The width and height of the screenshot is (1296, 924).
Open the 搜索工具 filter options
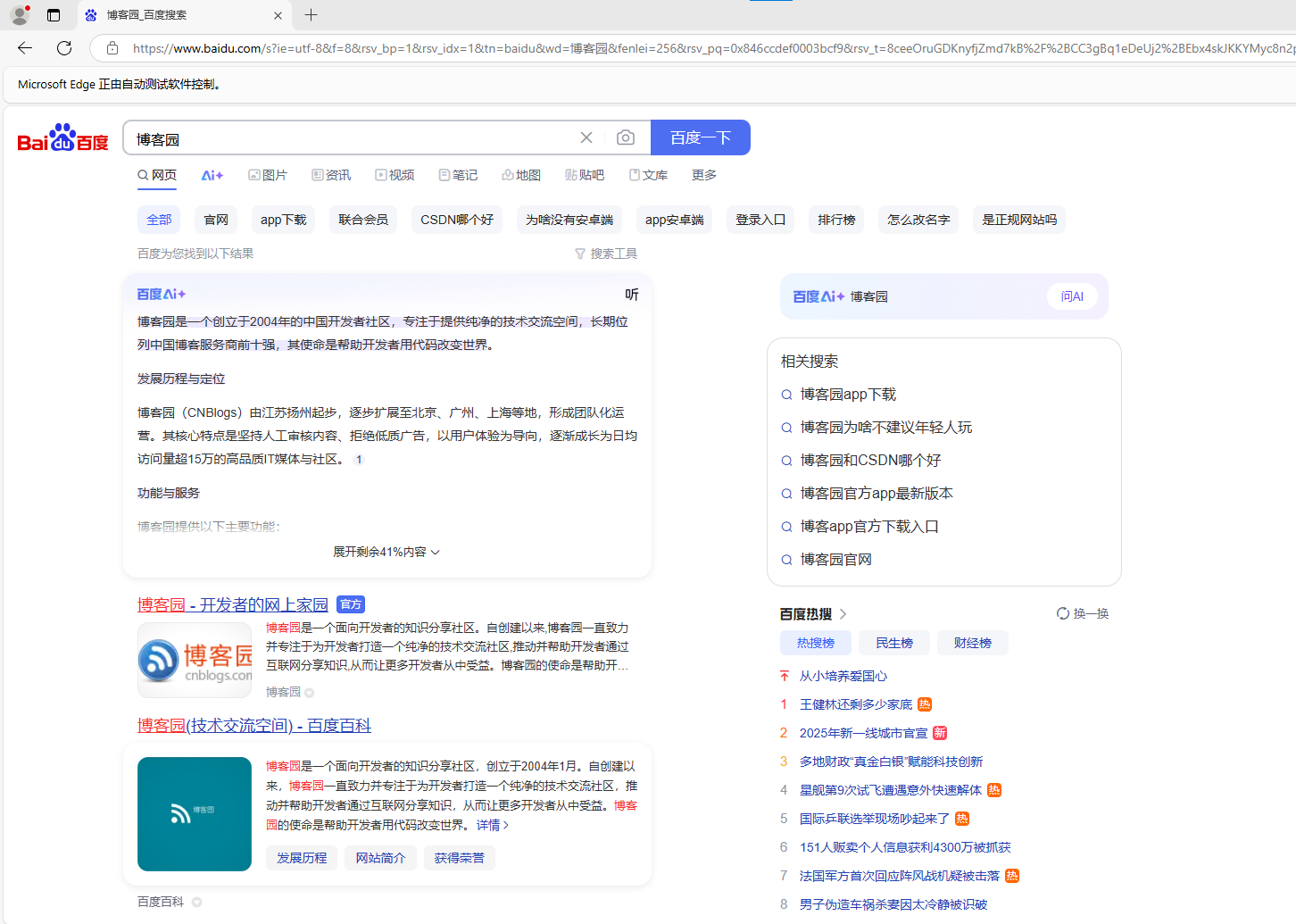pos(606,254)
